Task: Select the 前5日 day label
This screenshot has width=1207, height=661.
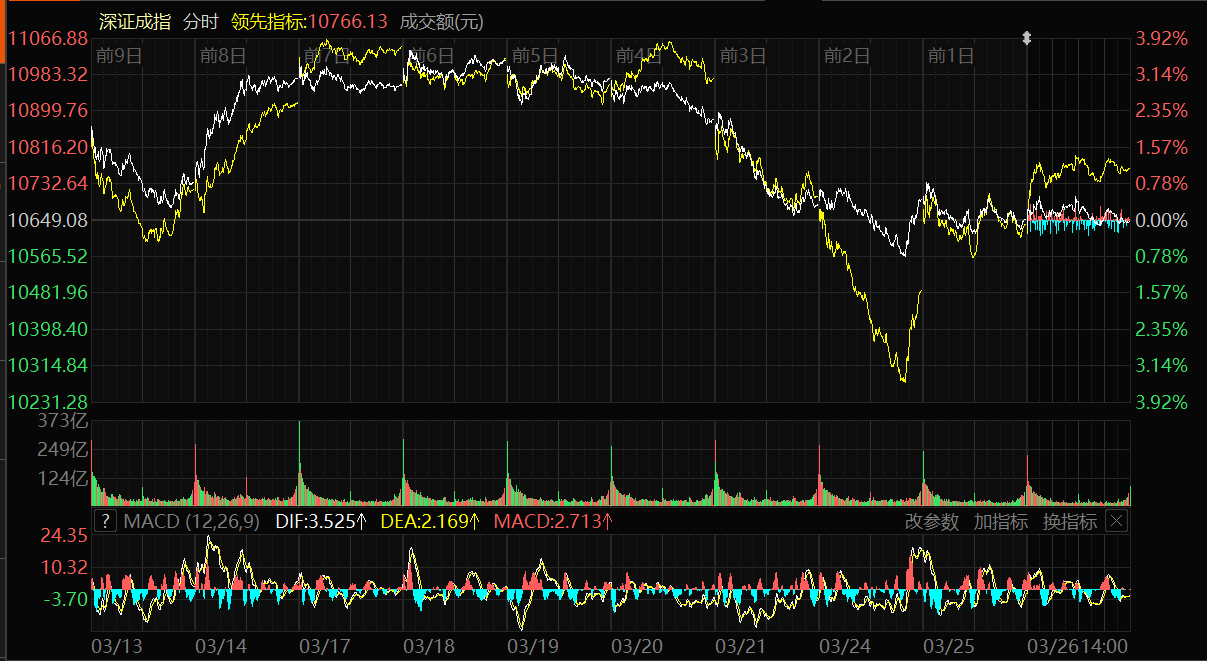Action: (x=534, y=55)
